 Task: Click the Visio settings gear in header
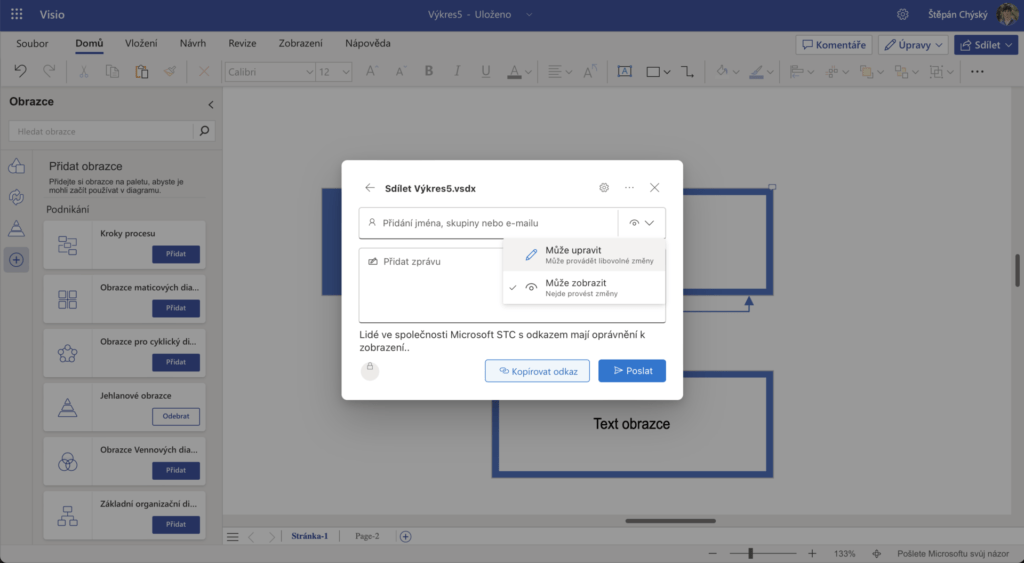[x=903, y=14]
